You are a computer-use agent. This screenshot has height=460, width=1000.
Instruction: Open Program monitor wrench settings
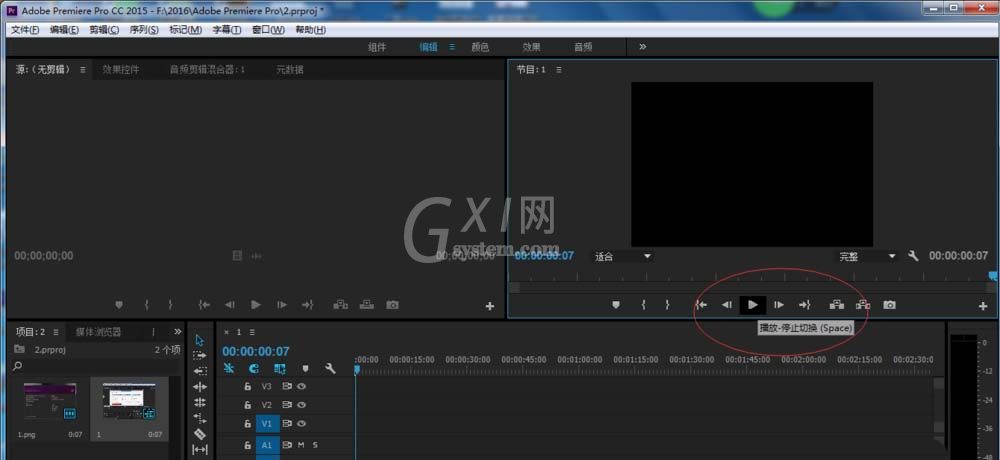click(913, 256)
